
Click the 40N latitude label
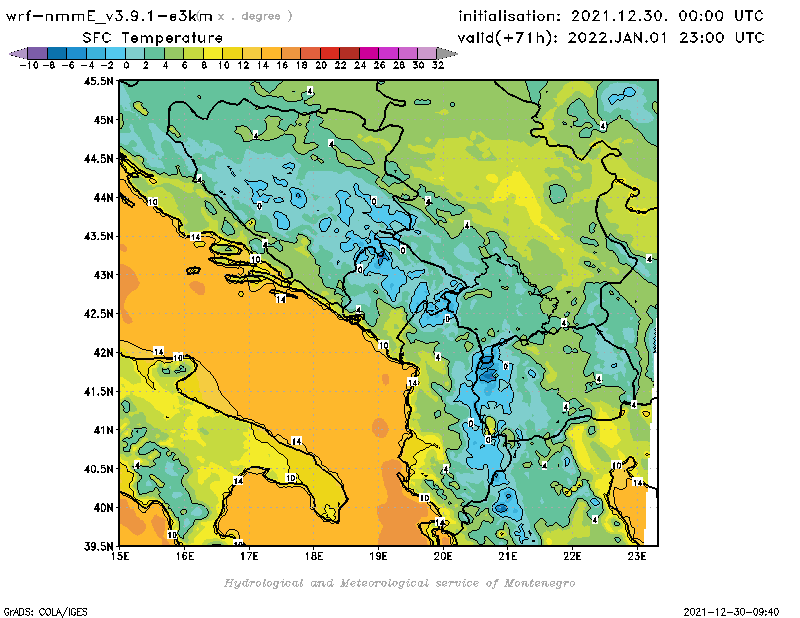[x=104, y=508]
